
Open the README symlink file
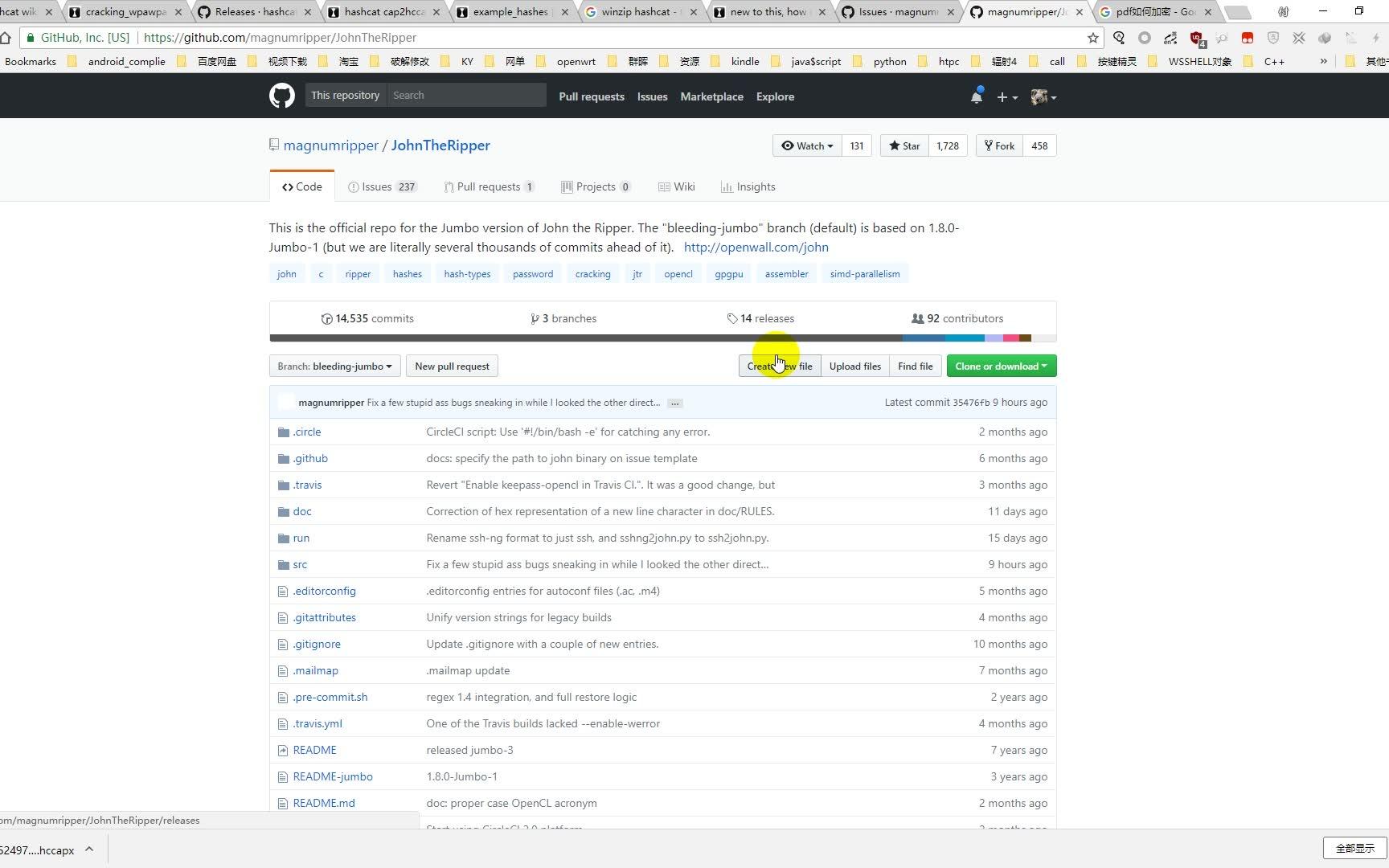(315, 750)
